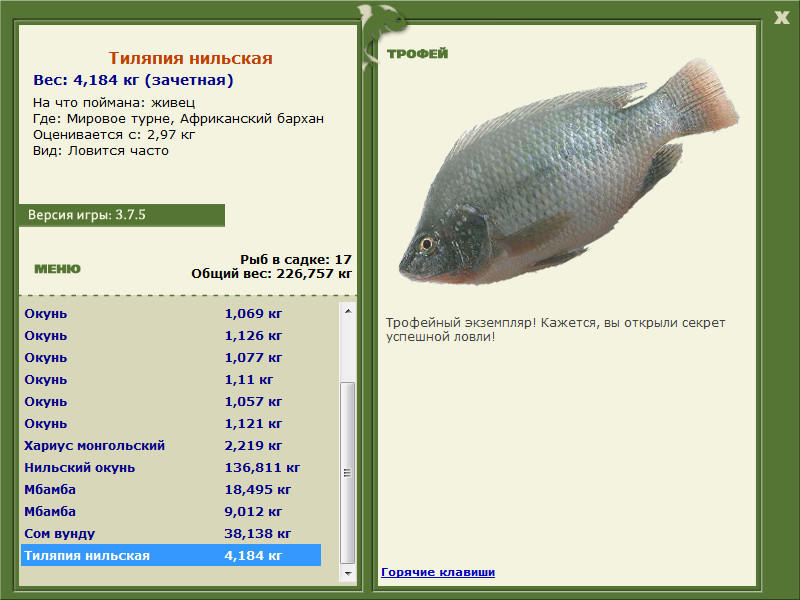Select Окунь 1,11 кг entry
Screen dimensions: 800x600
tap(171, 380)
